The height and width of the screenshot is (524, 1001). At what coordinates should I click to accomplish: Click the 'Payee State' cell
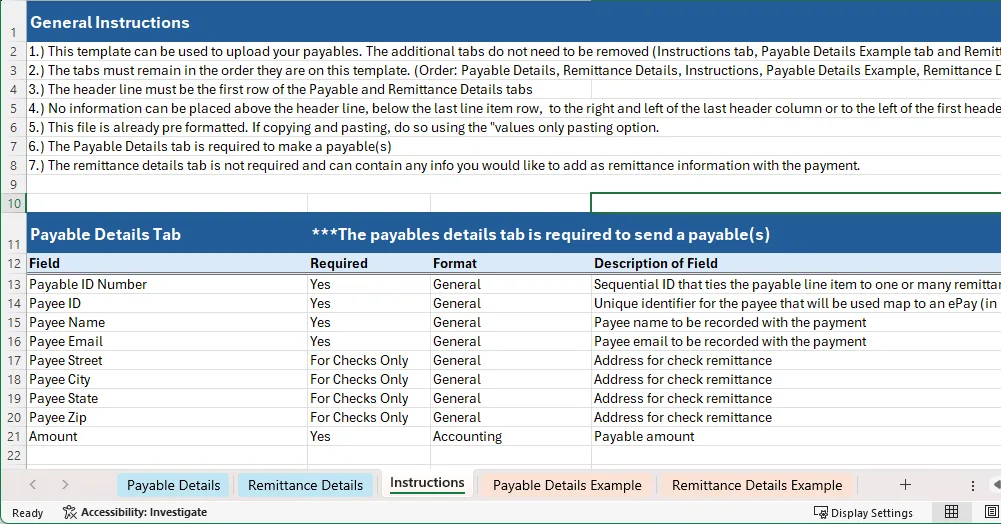tap(167, 398)
